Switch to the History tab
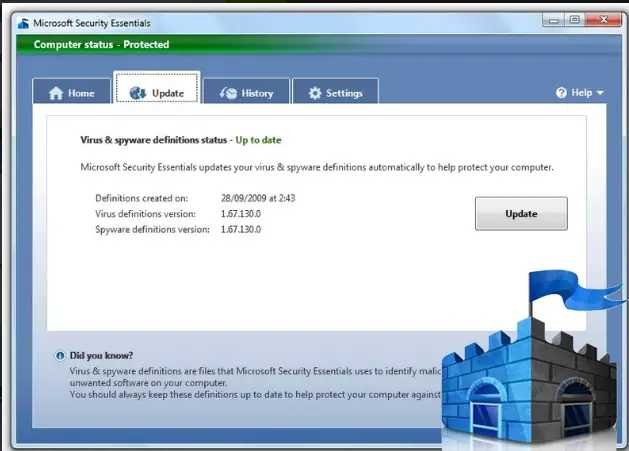 tap(246, 91)
